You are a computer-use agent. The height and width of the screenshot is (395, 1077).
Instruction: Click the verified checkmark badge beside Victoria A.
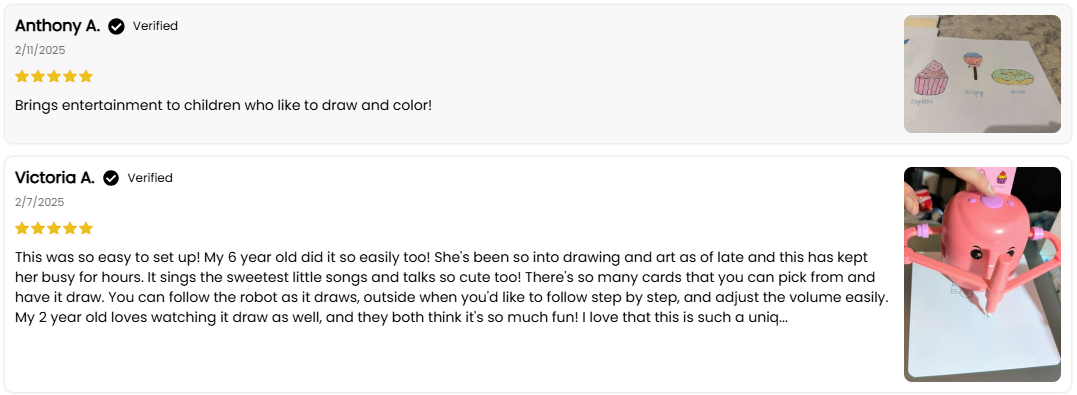(x=111, y=179)
